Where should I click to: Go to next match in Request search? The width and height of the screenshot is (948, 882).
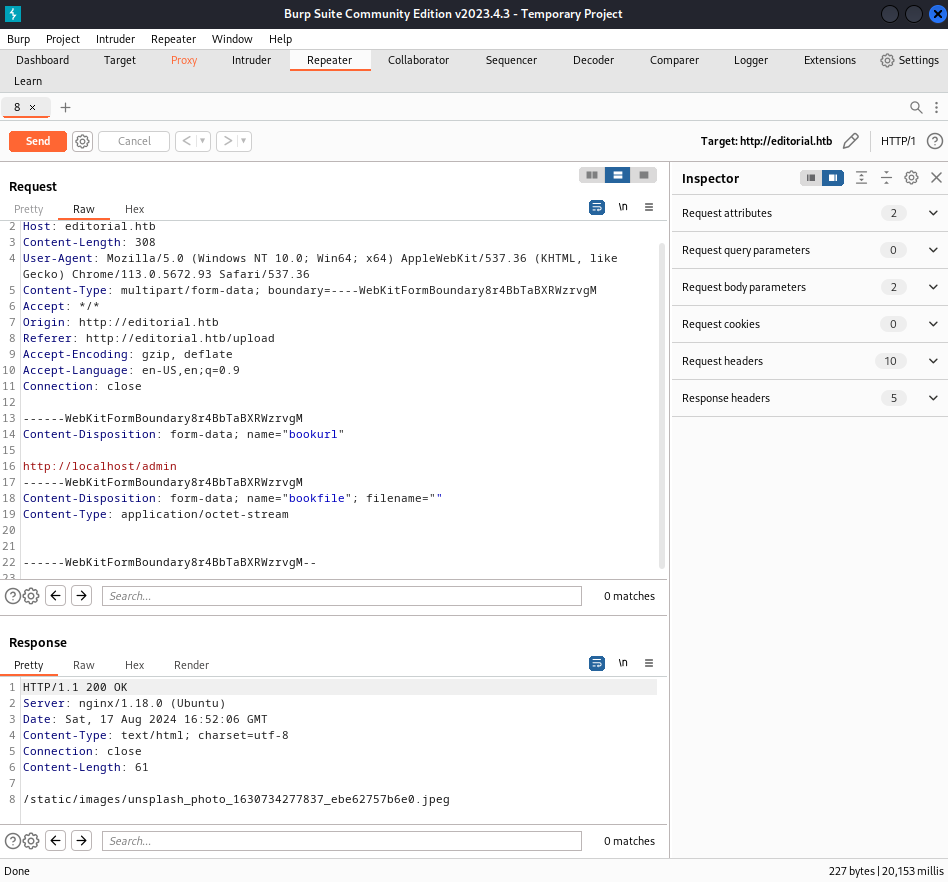click(82, 596)
